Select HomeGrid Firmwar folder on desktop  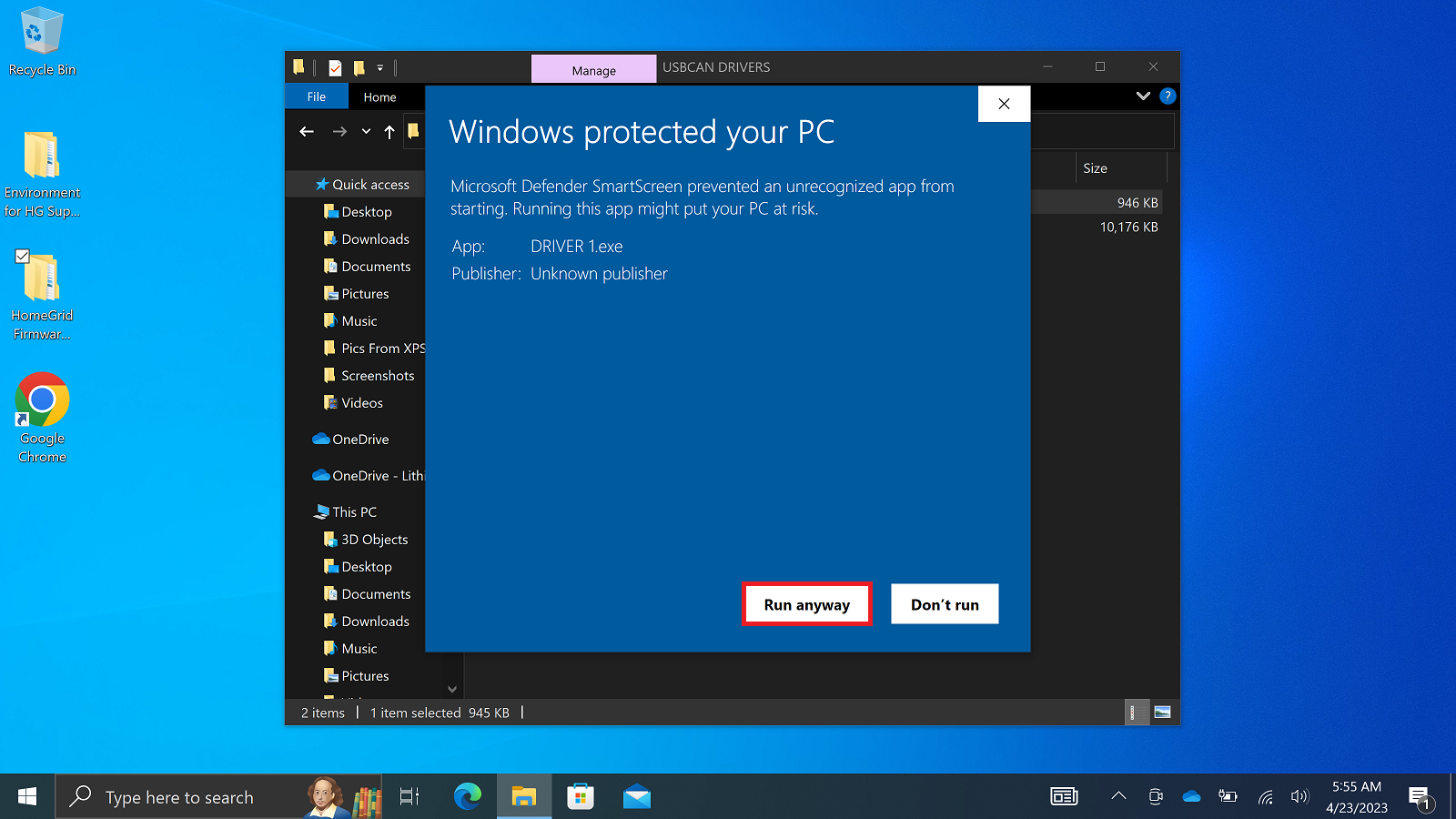(42, 296)
